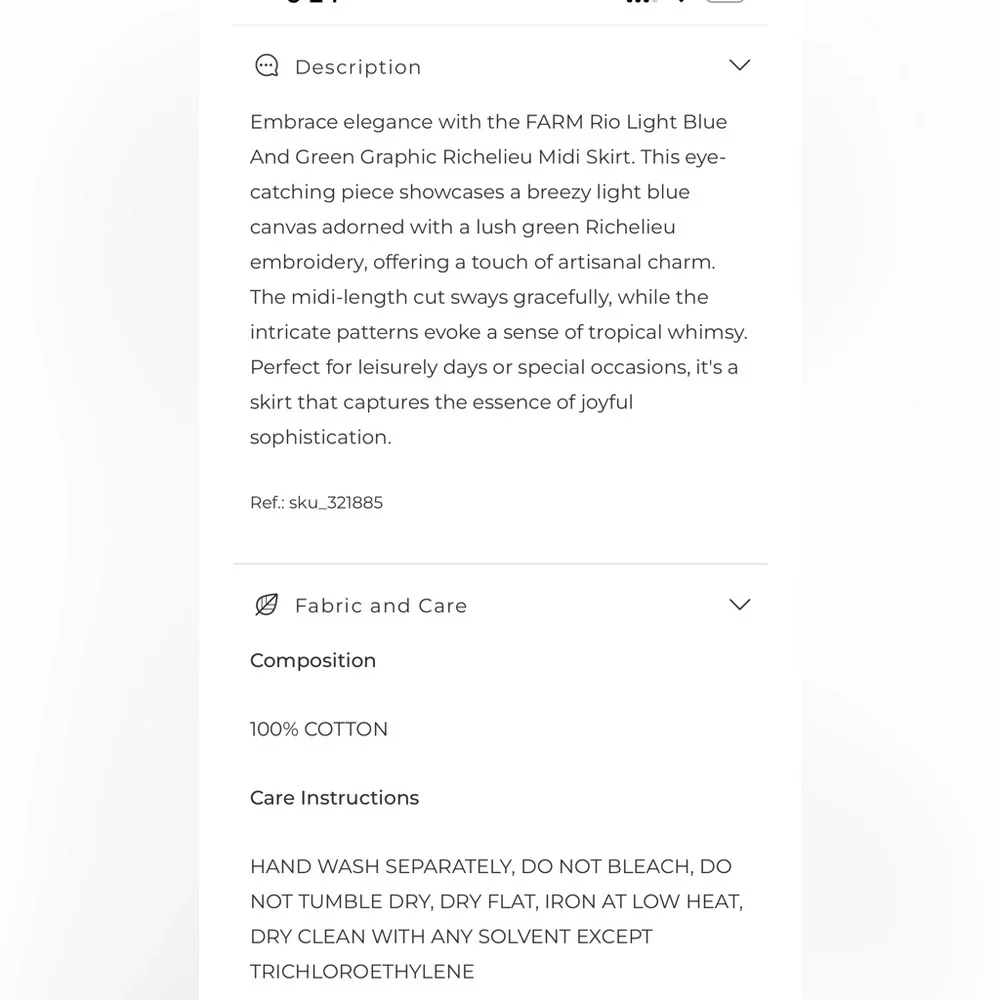The image size is (1000, 1000).
Task: Select the Composition heading
Action: pos(313,661)
